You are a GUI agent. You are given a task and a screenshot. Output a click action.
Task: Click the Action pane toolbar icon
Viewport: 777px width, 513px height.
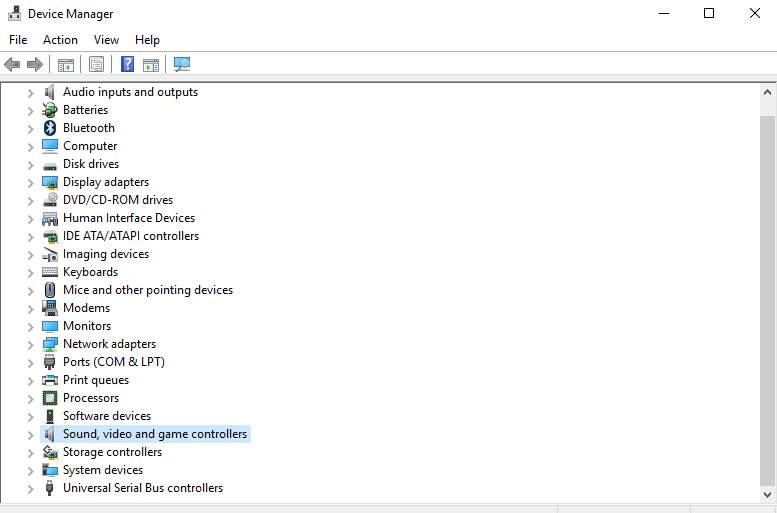pos(151,64)
